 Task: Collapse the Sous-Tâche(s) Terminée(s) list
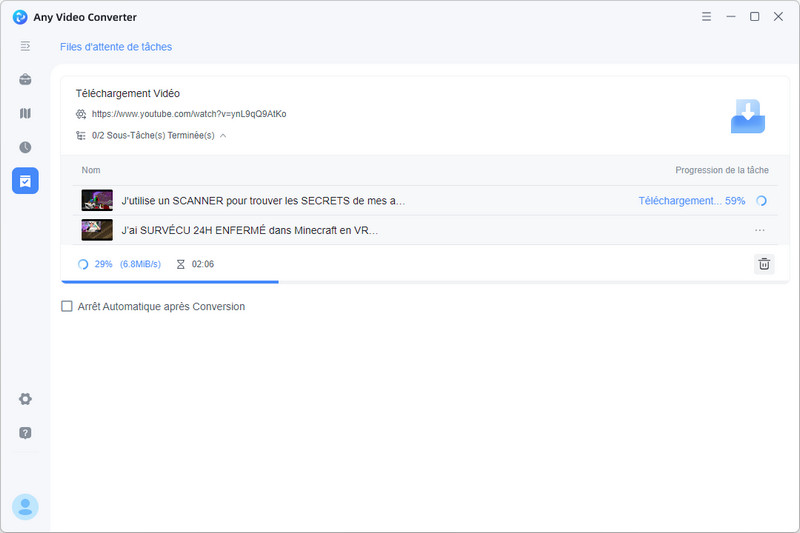coord(223,135)
